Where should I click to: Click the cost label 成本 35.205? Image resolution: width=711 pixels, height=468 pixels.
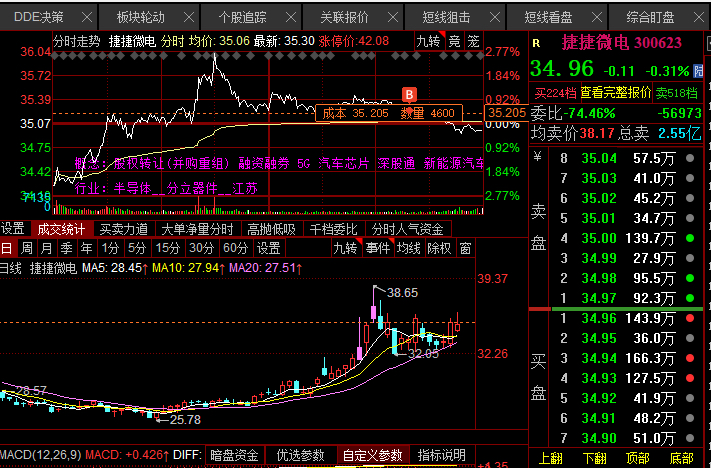click(356, 114)
